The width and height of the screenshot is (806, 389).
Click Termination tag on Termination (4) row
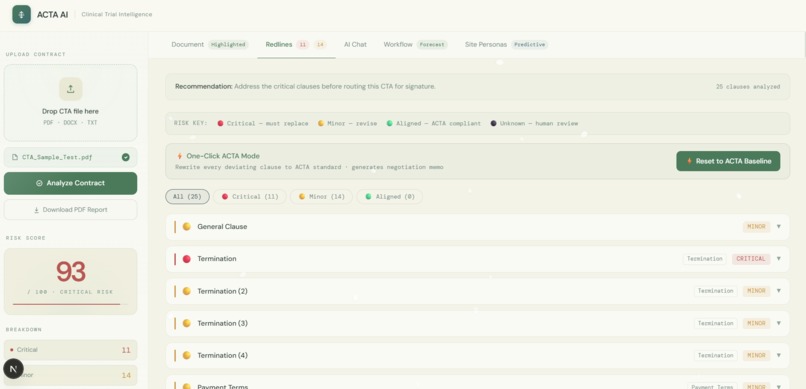(x=716, y=356)
